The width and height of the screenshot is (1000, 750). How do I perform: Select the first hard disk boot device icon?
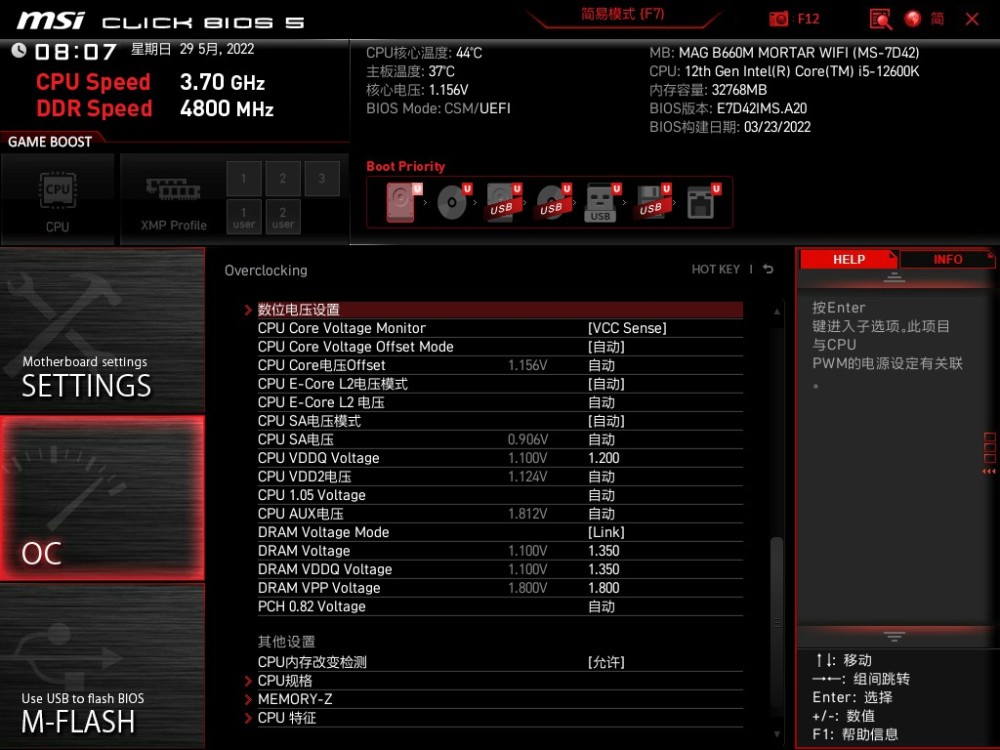[402, 202]
